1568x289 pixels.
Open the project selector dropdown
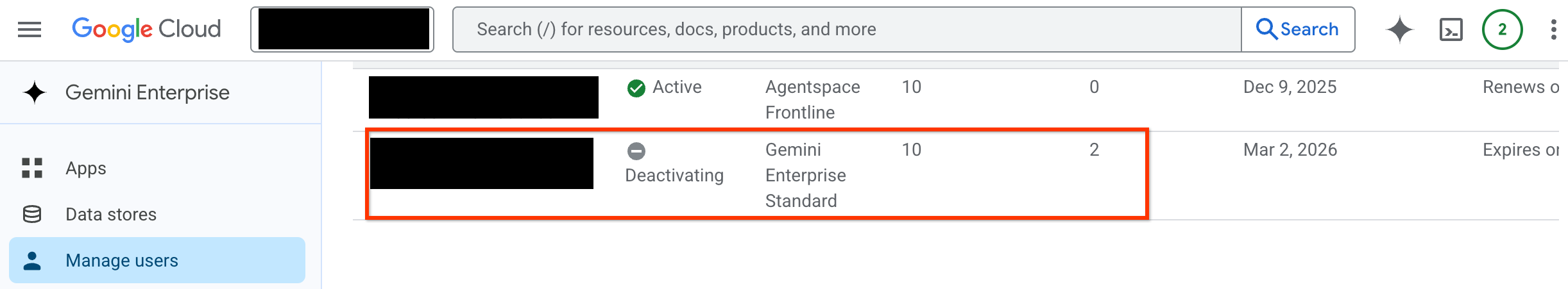pyautogui.click(x=342, y=29)
